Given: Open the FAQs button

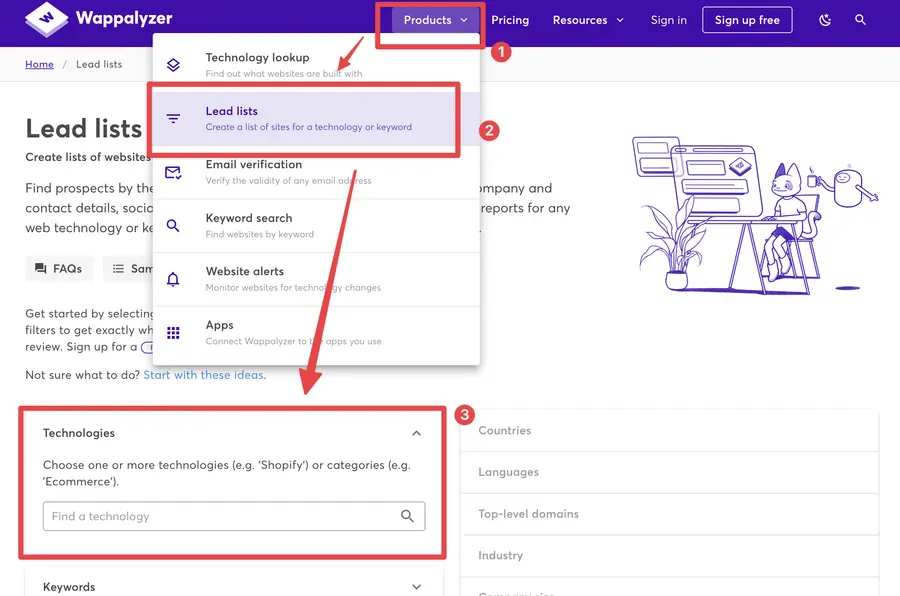Looking at the screenshot, I should tap(59, 268).
